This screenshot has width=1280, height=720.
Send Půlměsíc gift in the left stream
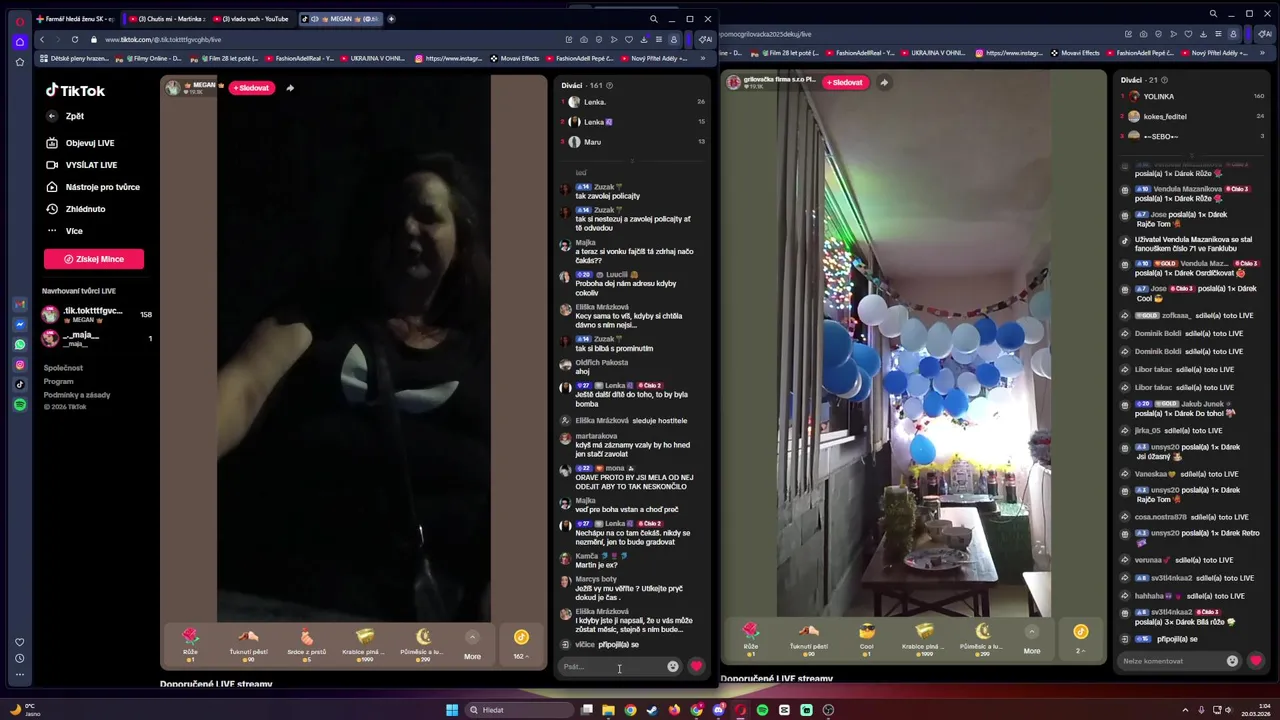tap(423, 643)
